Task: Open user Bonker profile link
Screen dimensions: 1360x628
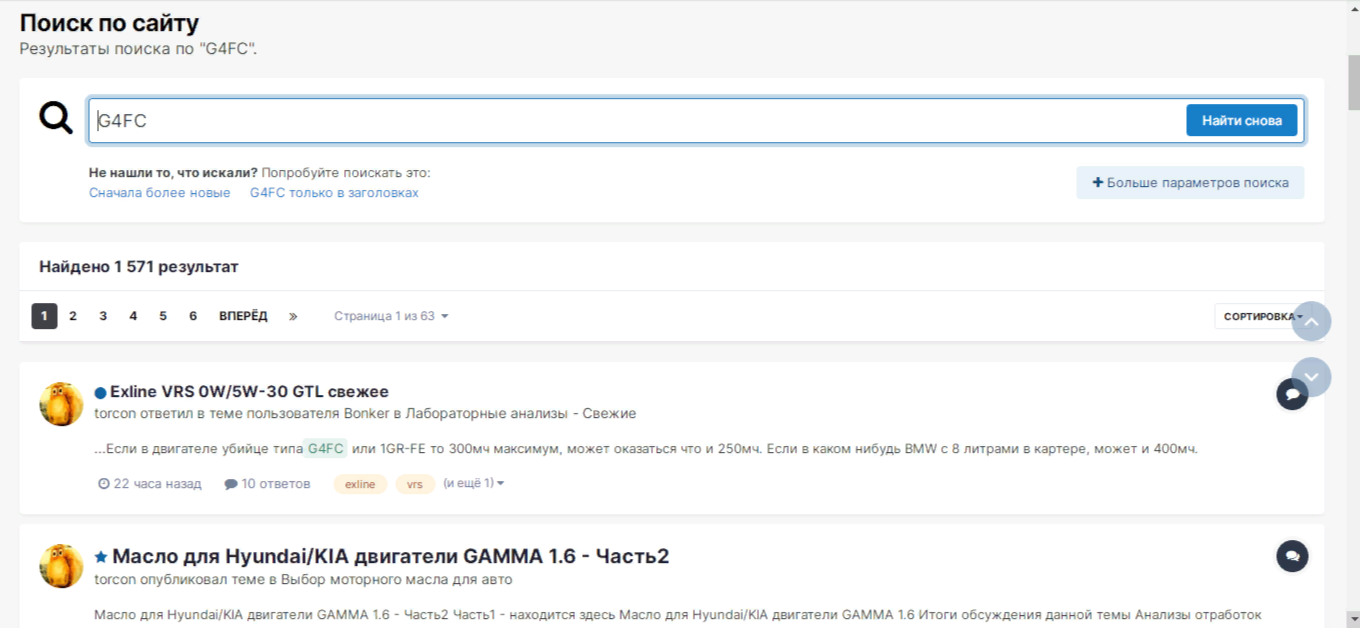Action: pyautogui.click(x=366, y=414)
